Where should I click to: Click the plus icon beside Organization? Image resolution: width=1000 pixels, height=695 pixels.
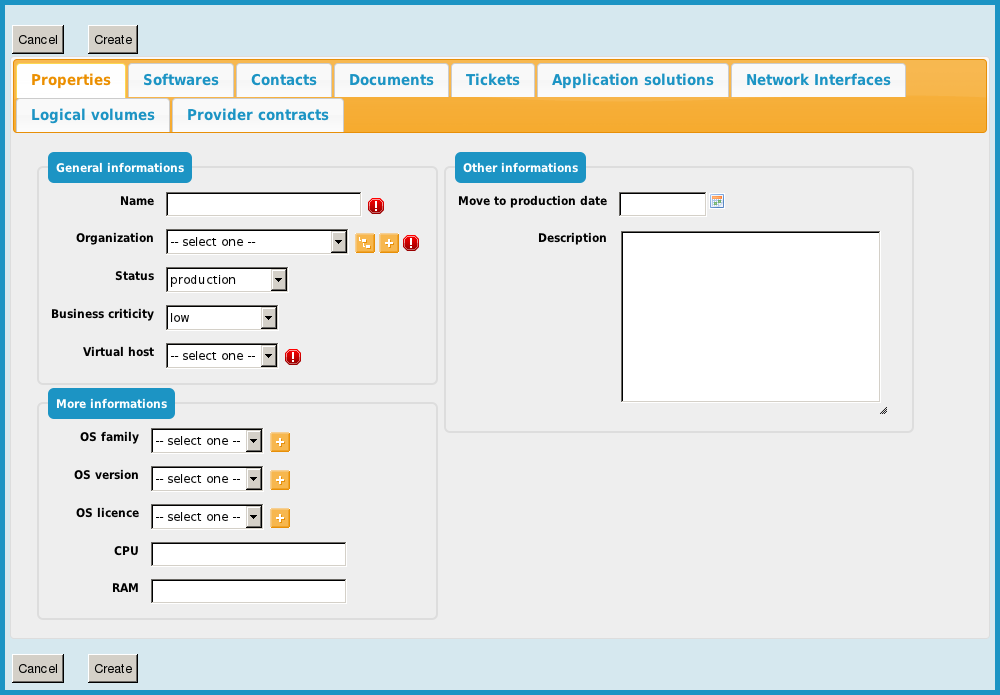click(389, 243)
